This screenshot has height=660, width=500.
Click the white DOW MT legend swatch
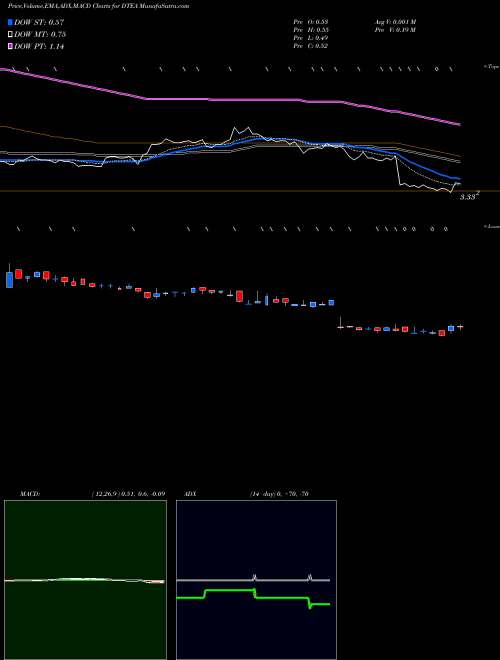pyautogui.click(x=11, y=35)
